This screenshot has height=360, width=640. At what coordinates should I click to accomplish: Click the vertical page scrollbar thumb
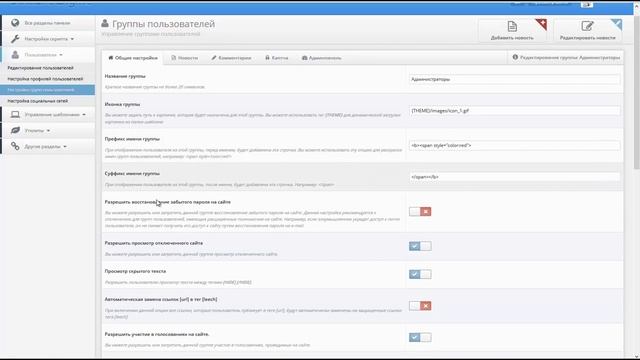[636, 92]
